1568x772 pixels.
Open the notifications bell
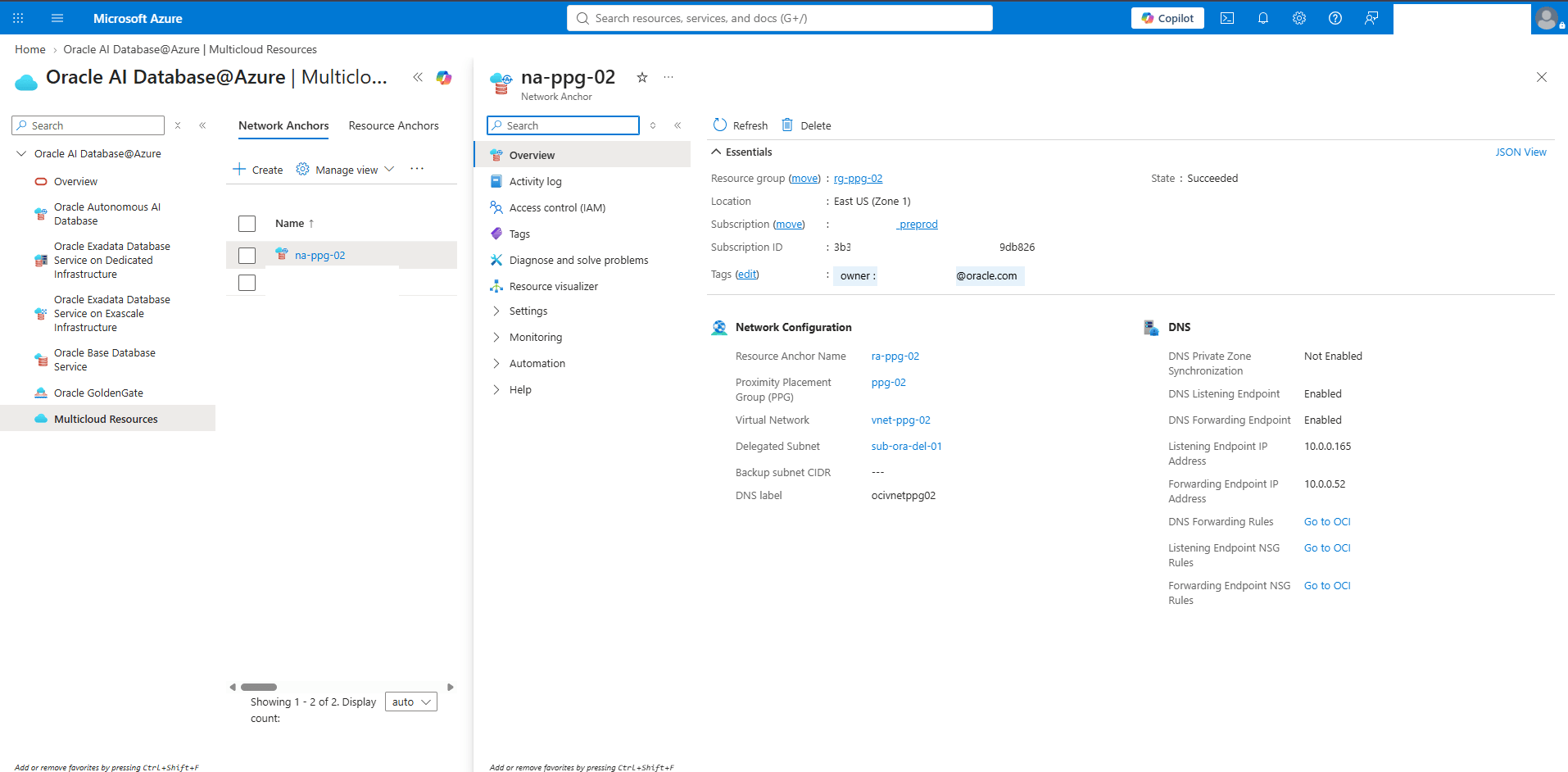(x=1263, y=18)
